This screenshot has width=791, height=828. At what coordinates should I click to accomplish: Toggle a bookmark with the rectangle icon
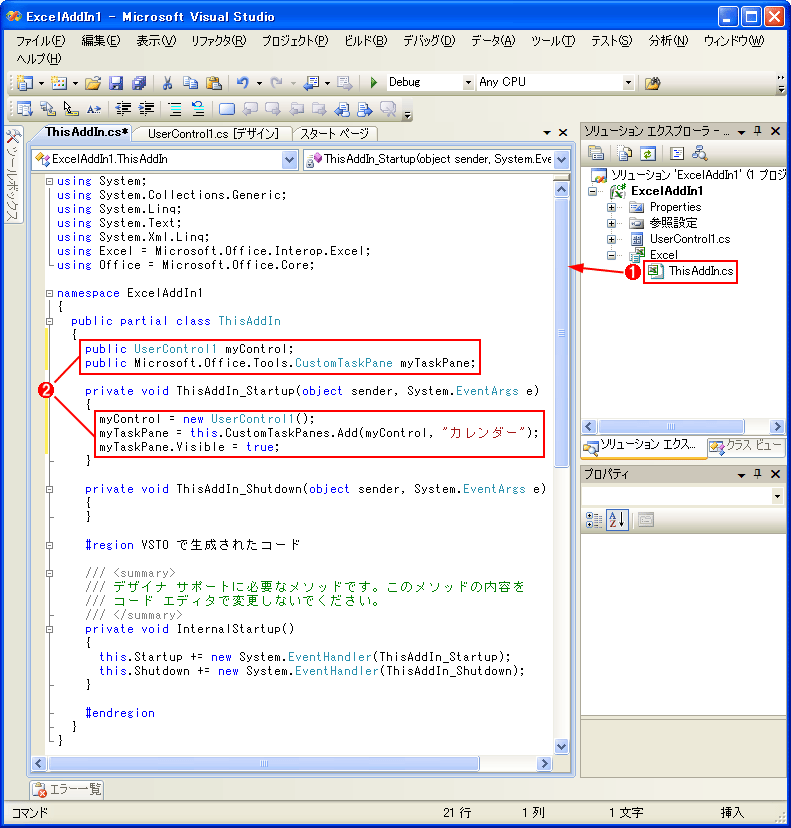pyautogui.click(x=227, y=109)
